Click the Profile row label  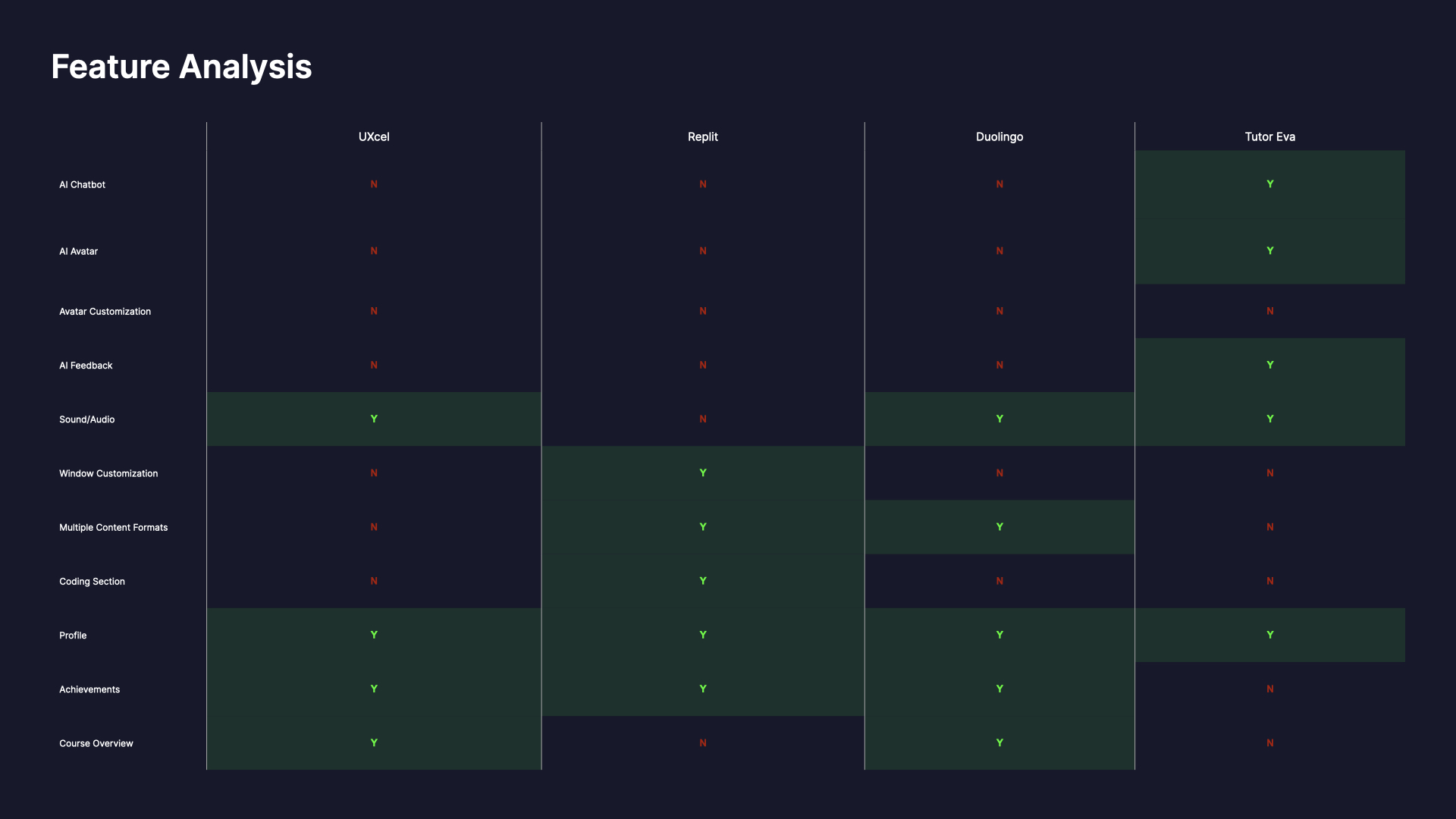pos(73,635)
